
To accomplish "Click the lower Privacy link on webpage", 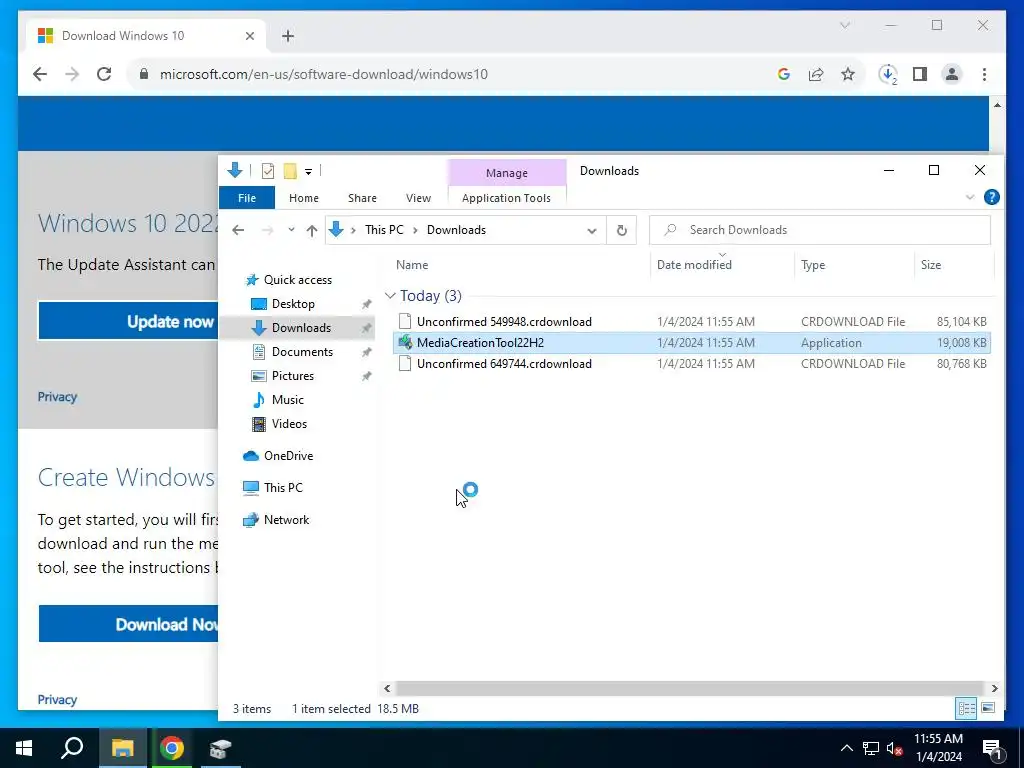I will pos(57,699).
